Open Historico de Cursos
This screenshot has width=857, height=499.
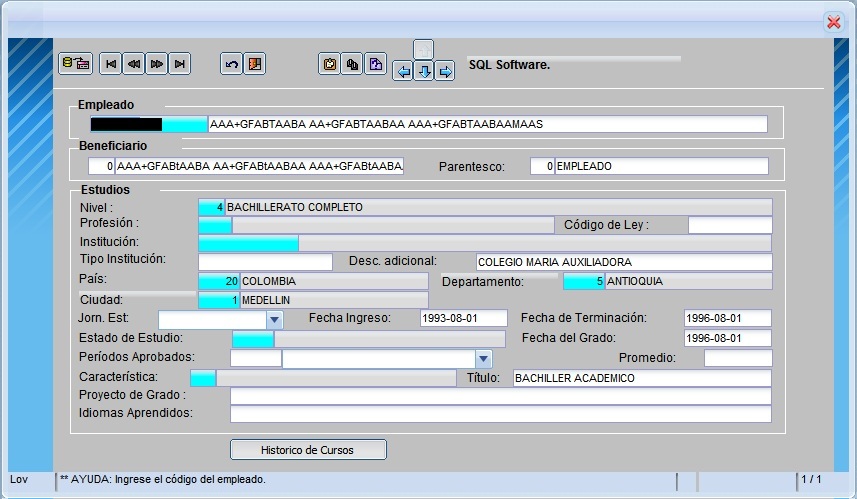(308, 450)
